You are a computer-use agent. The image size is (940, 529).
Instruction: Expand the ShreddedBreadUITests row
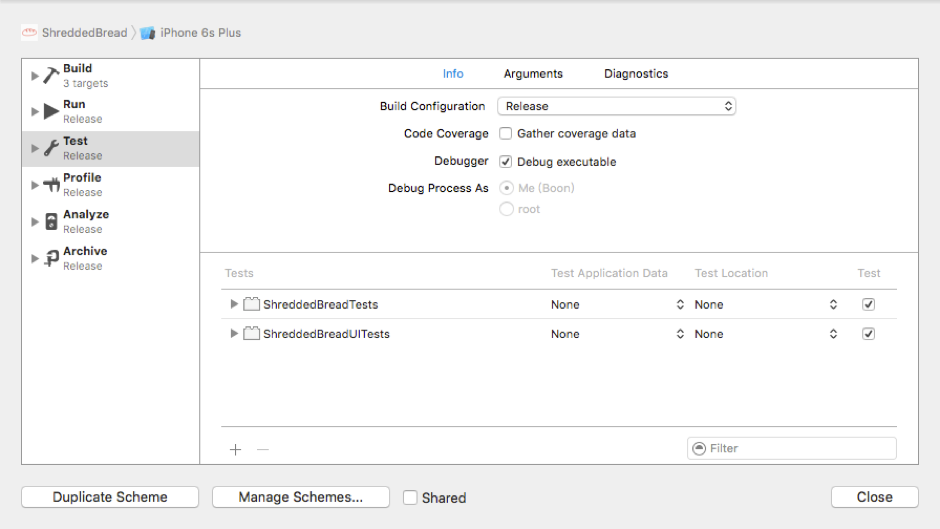[234, 333]
